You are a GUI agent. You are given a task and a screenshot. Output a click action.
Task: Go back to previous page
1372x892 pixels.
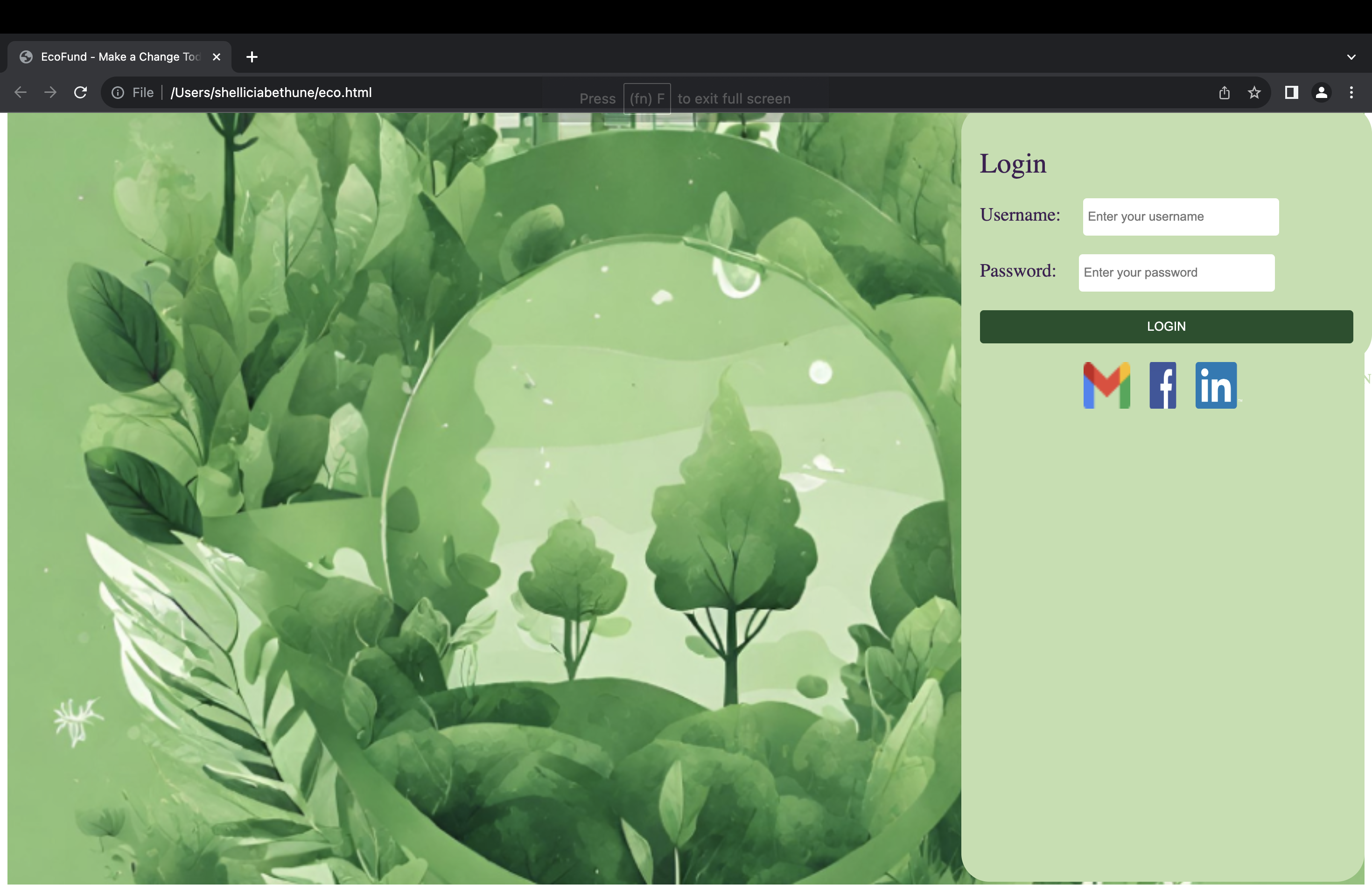(x=21, y=92)
